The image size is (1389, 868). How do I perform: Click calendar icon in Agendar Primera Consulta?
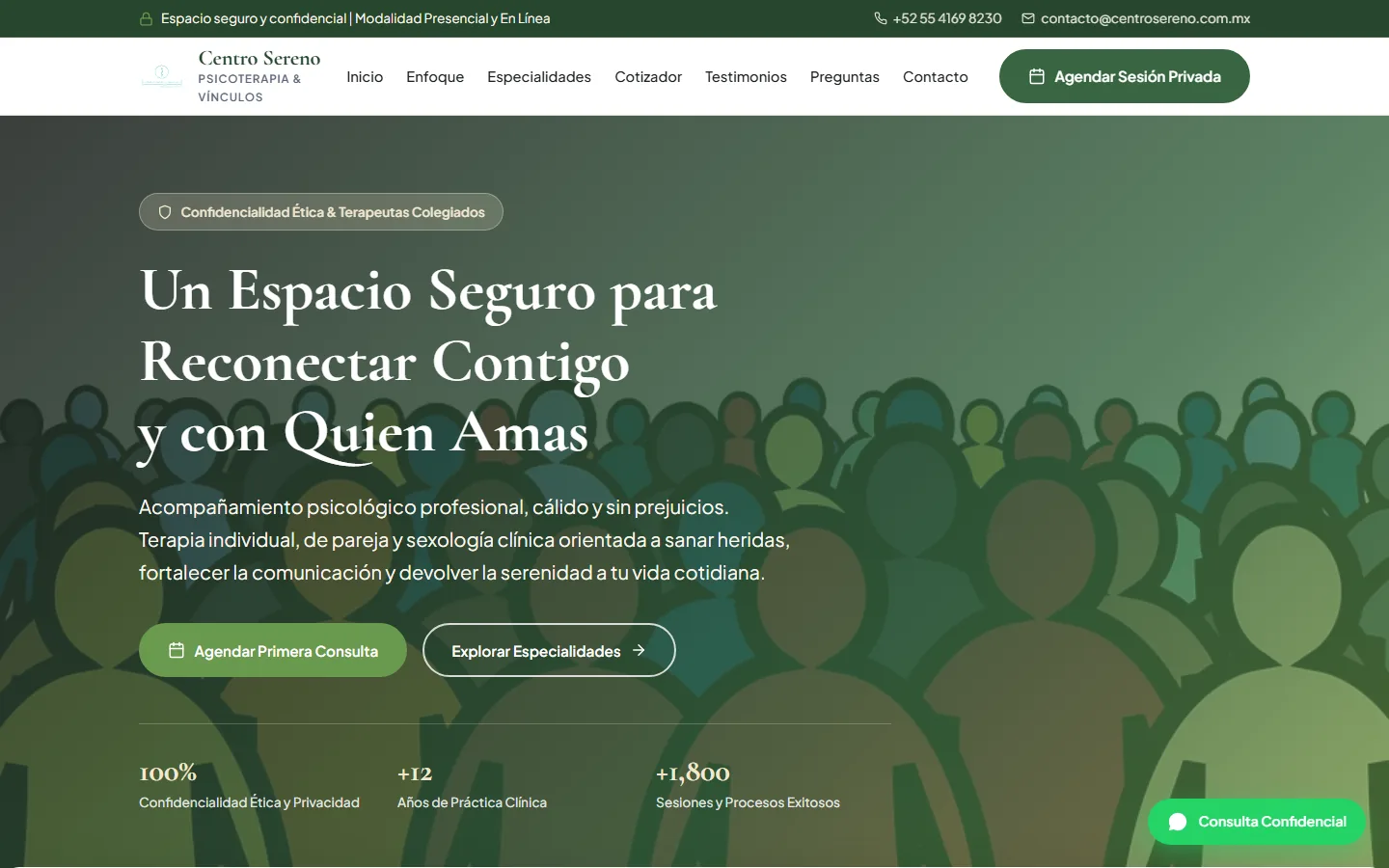coord(177,650)
